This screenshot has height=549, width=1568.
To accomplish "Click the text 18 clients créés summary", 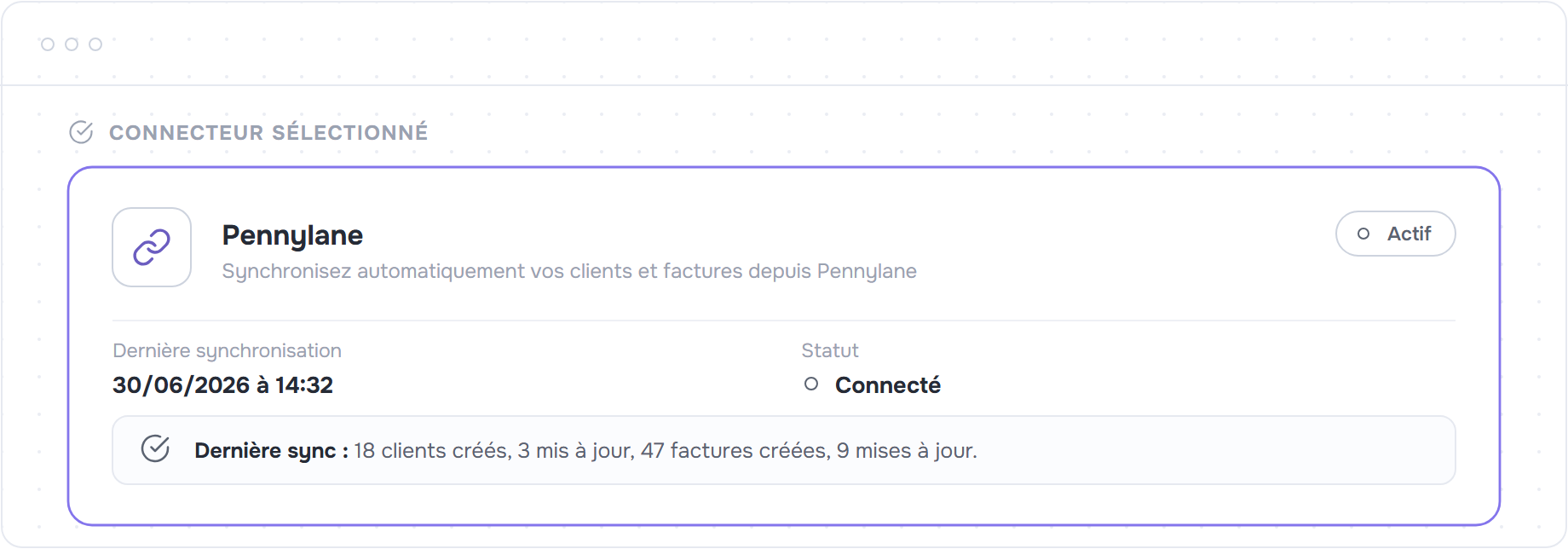I will pyautogui.click(x=433, y=451).
